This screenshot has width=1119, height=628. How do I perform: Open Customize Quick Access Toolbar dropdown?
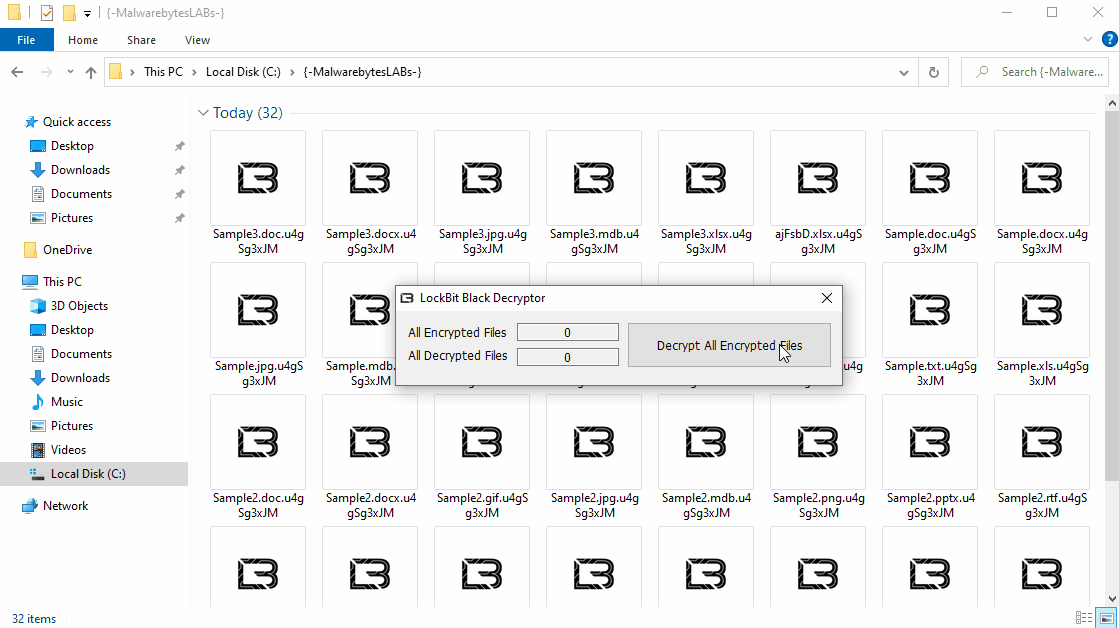tap(87, 13)
